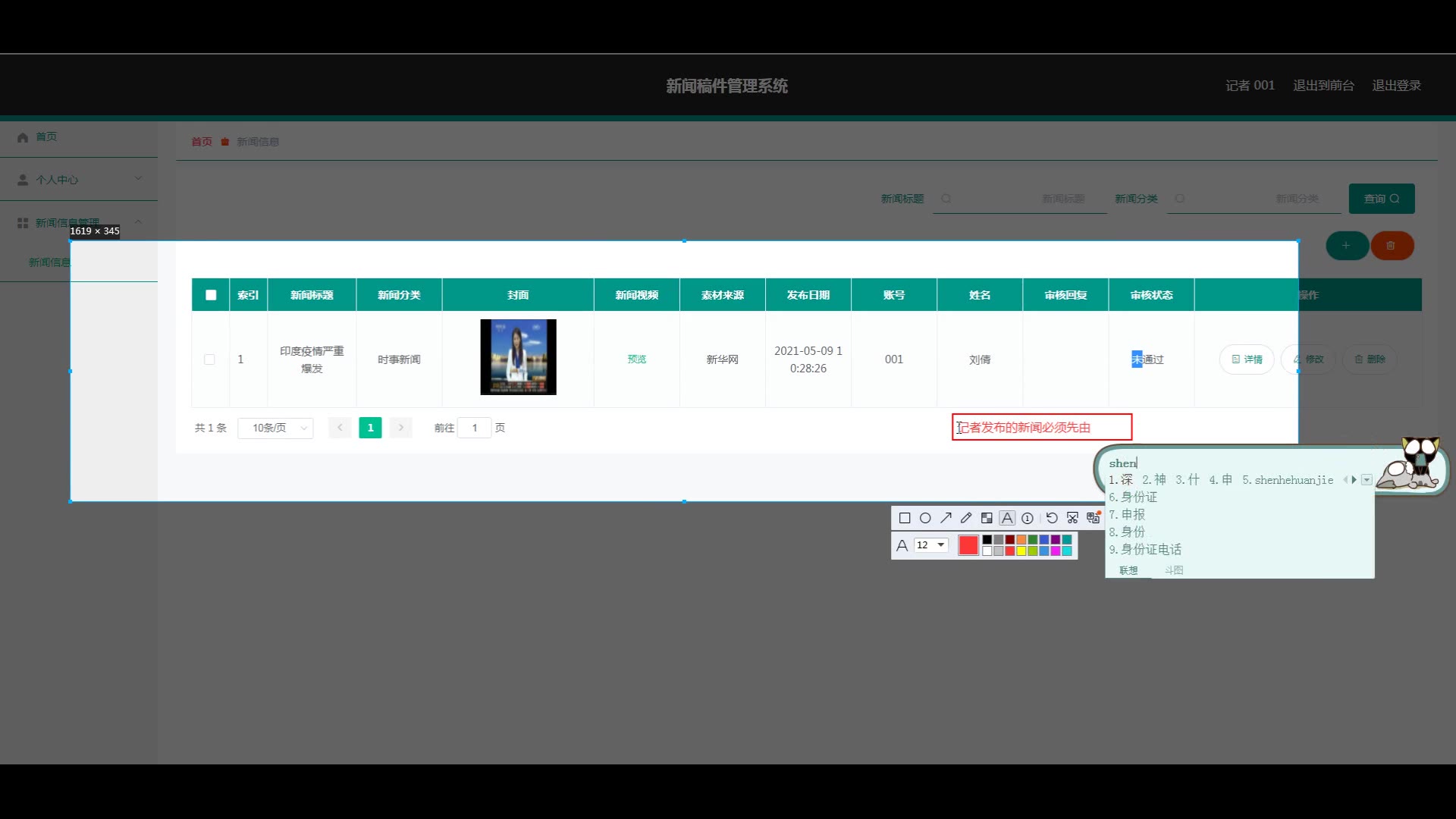Viewport: 1456px width, 819px height.
Task: Click the scissors screenshot icon
Action: [1072, 518]
